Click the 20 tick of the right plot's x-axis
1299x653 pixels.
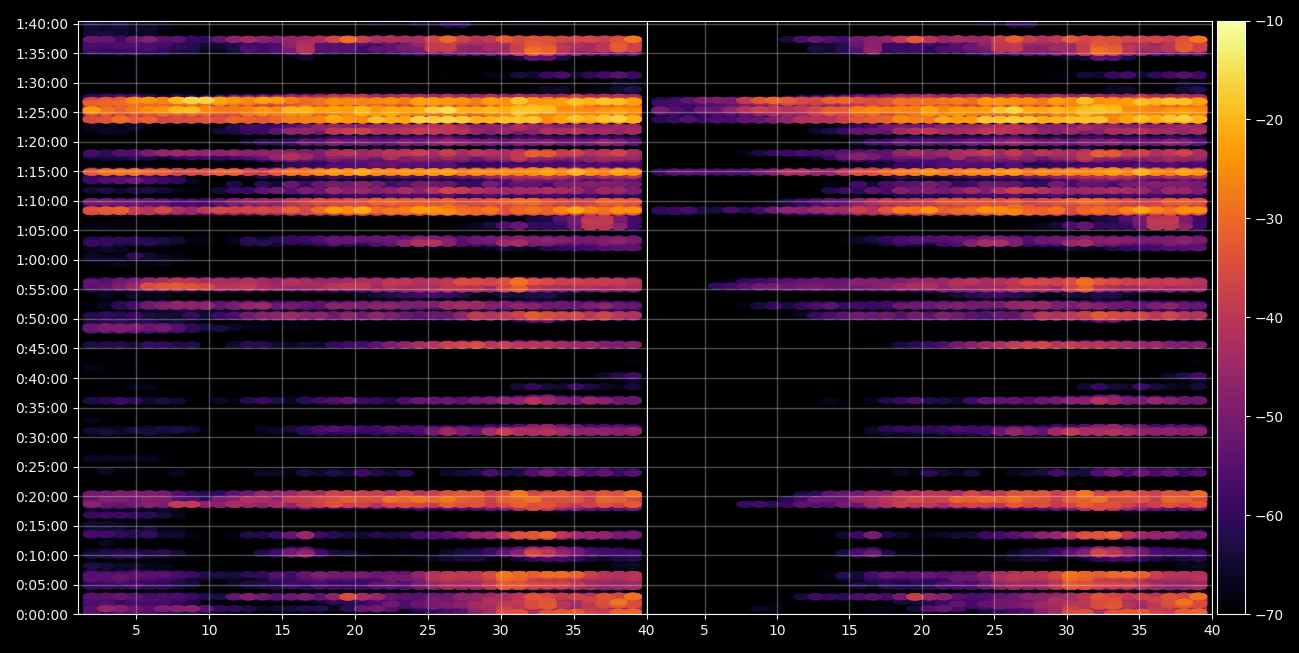(x=921, y=631)
